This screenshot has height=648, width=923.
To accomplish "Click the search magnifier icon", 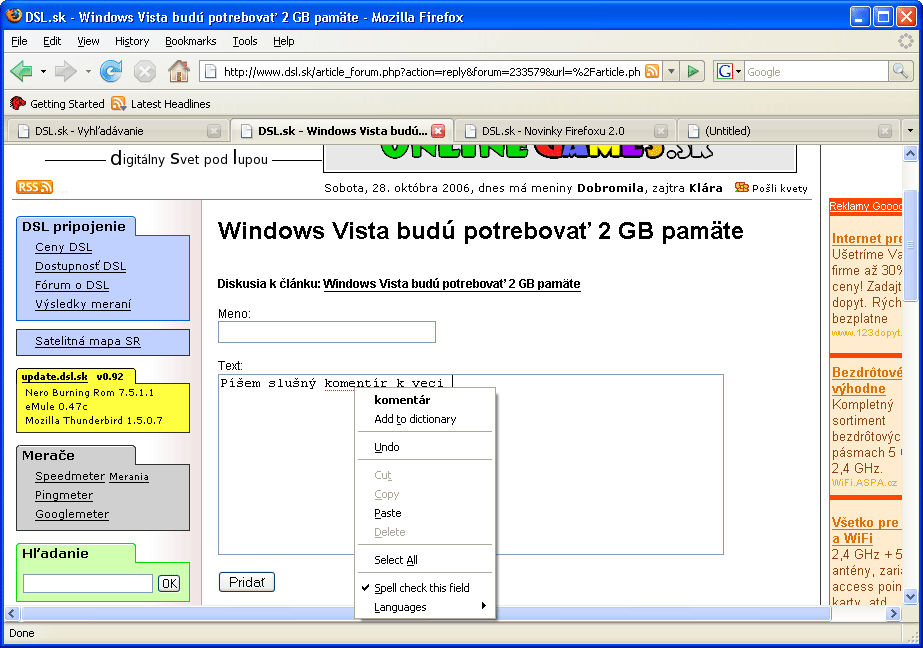I will pos(900,71).
